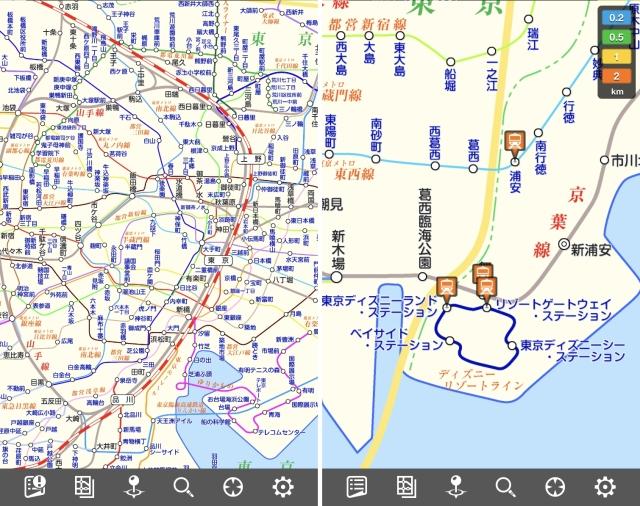Select the yellow 1 km scale swatch
This screenshot has height=506, width=640.
pyautogui.click(x=616, y=57)
